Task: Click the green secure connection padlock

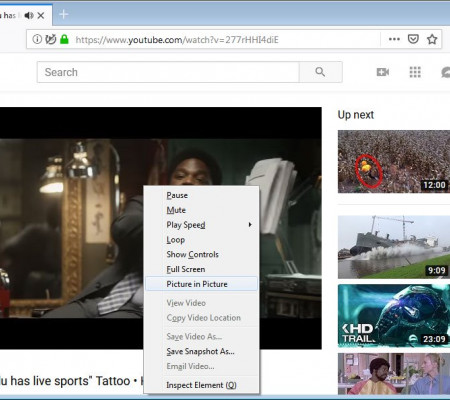Action: pos(64,39)
